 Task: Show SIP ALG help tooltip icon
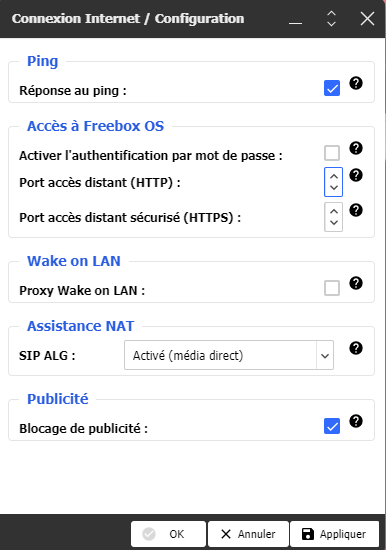[x=356, y=348]
